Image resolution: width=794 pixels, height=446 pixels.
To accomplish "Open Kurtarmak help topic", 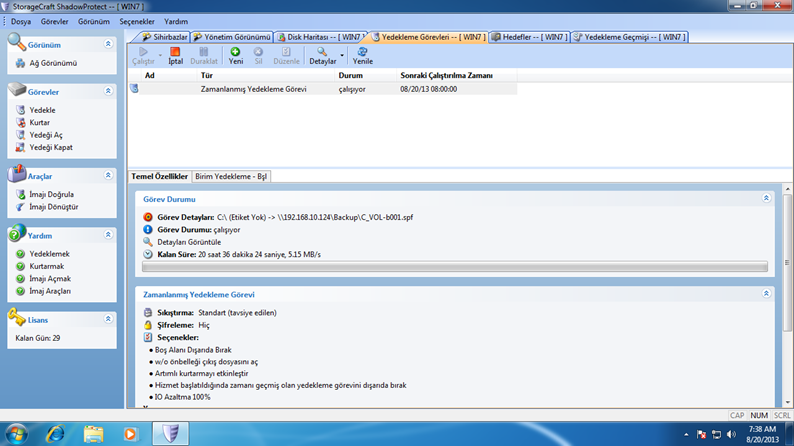I will tap(40, 266).
